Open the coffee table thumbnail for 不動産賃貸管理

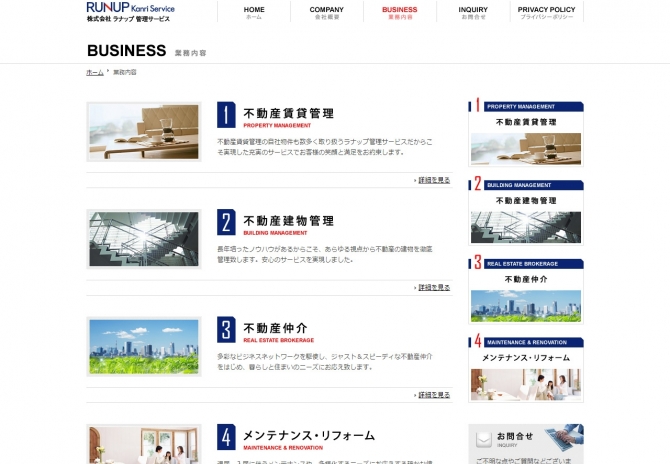pos(144,132)
